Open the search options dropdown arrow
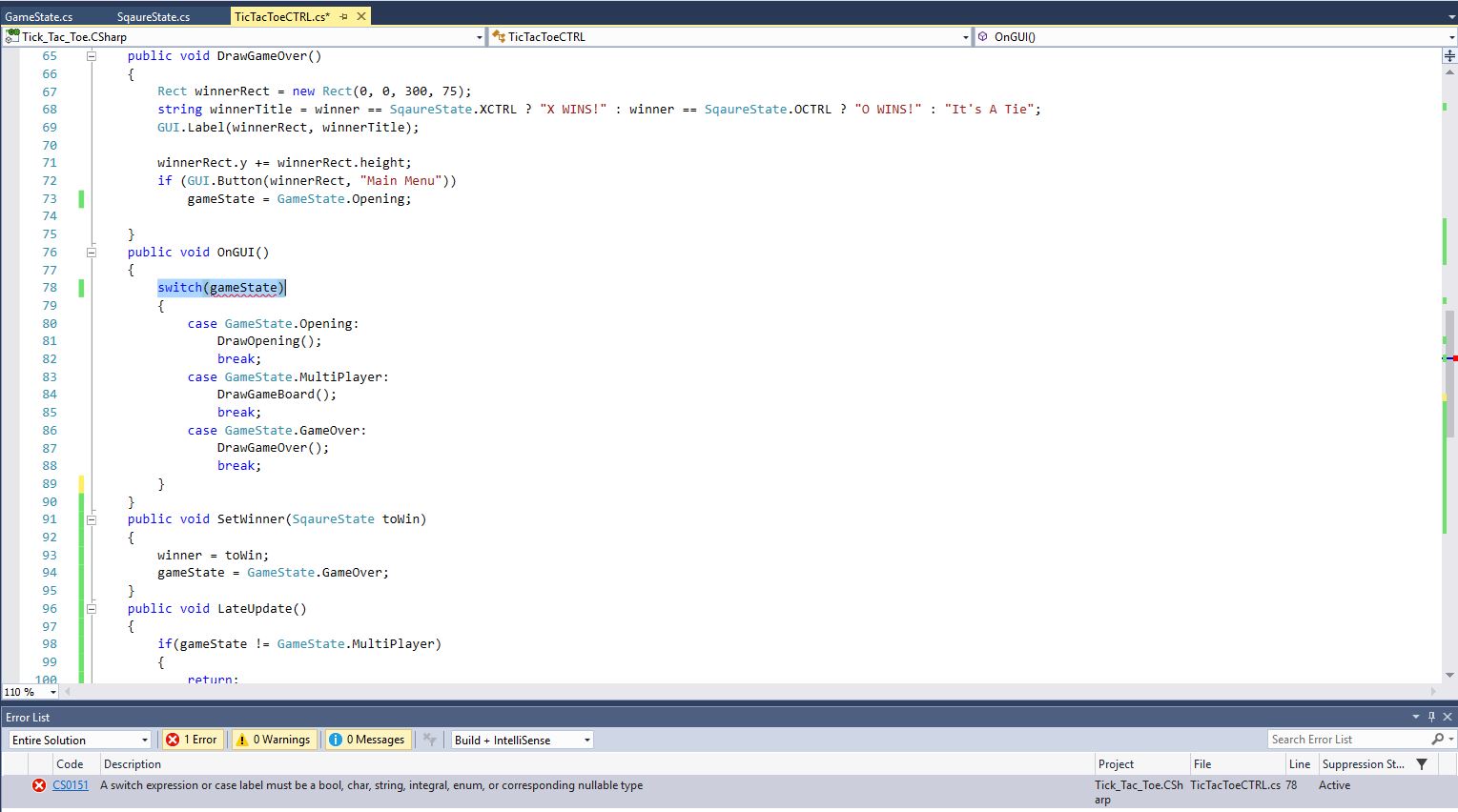 pos(1451,740)
